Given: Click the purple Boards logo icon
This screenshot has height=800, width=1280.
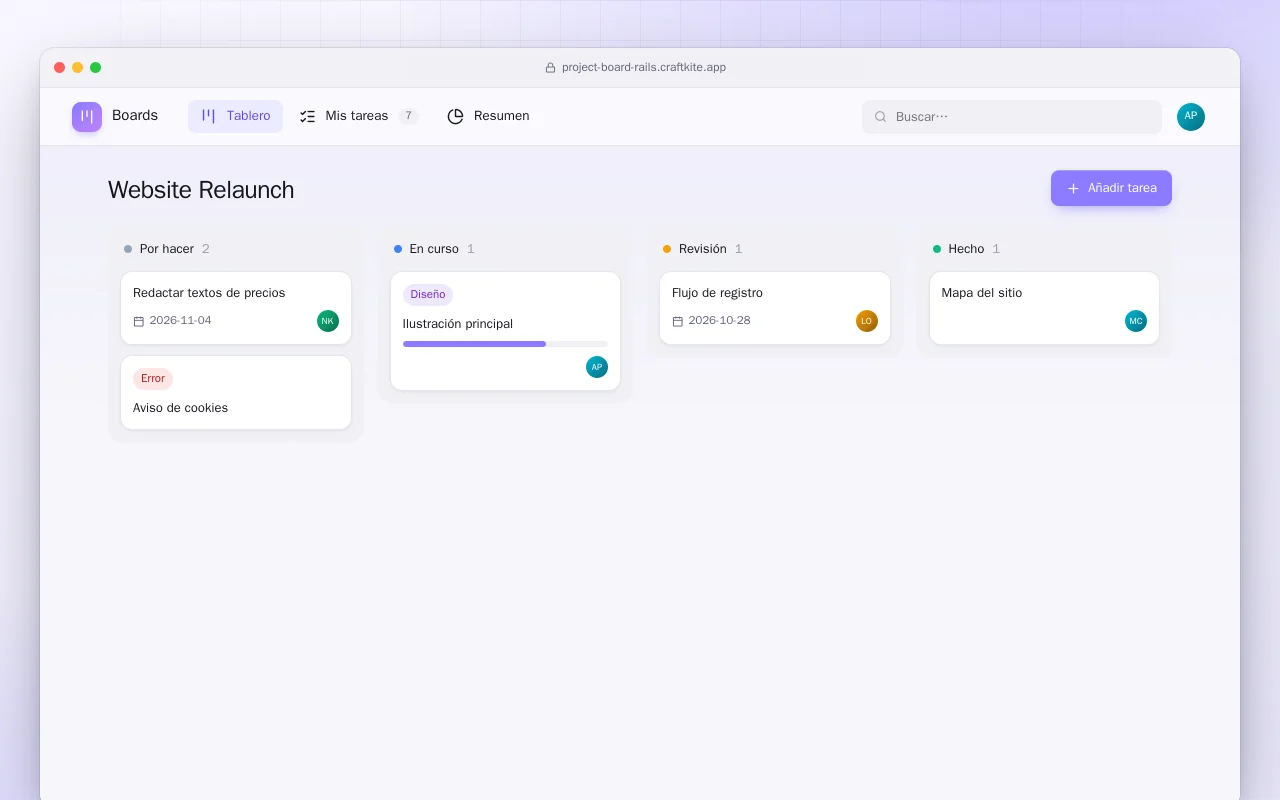Looking at the screenshot, I should (x=87, y=117).
